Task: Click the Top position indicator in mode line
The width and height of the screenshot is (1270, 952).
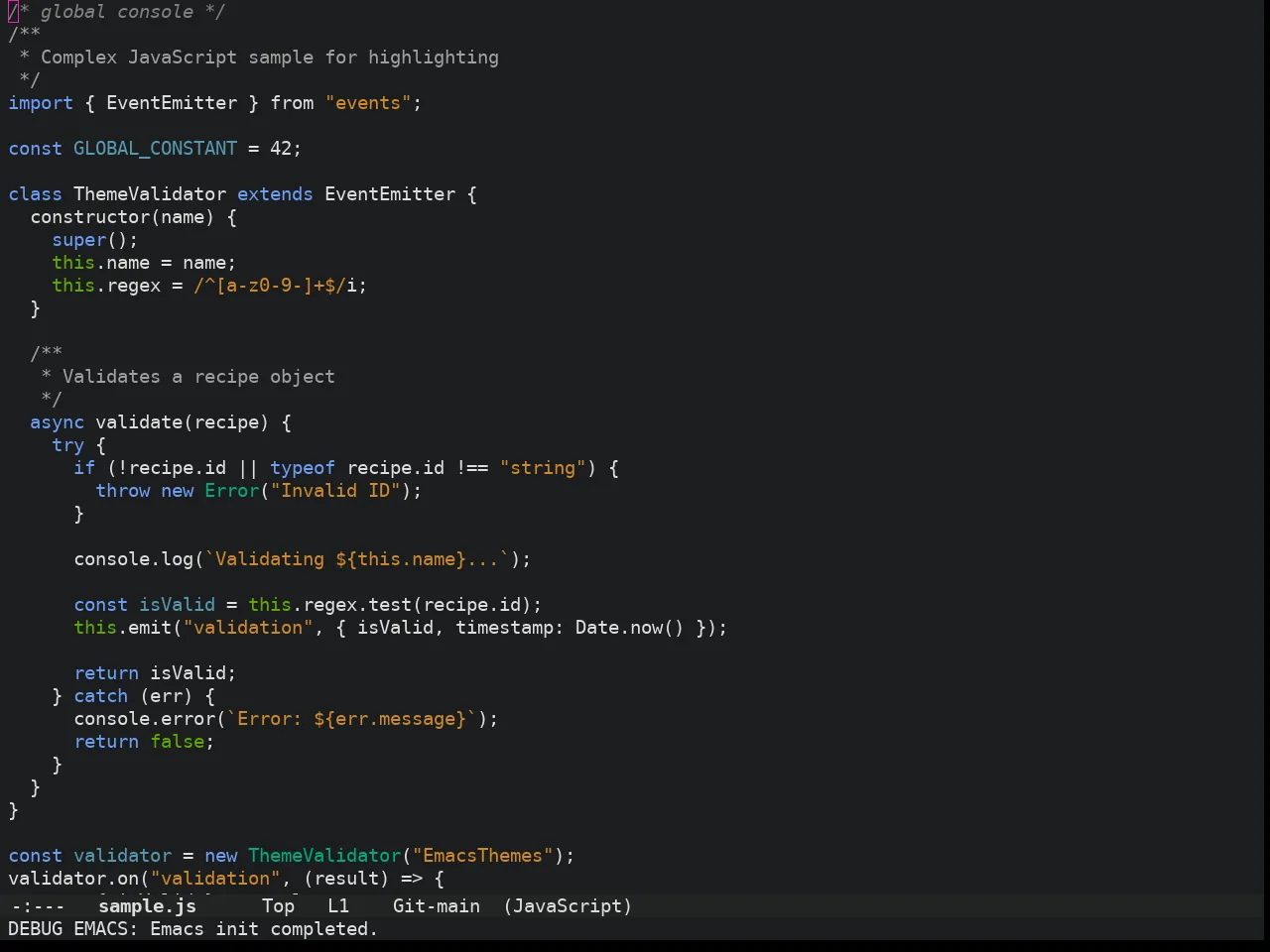Action: tap(279, 906)
